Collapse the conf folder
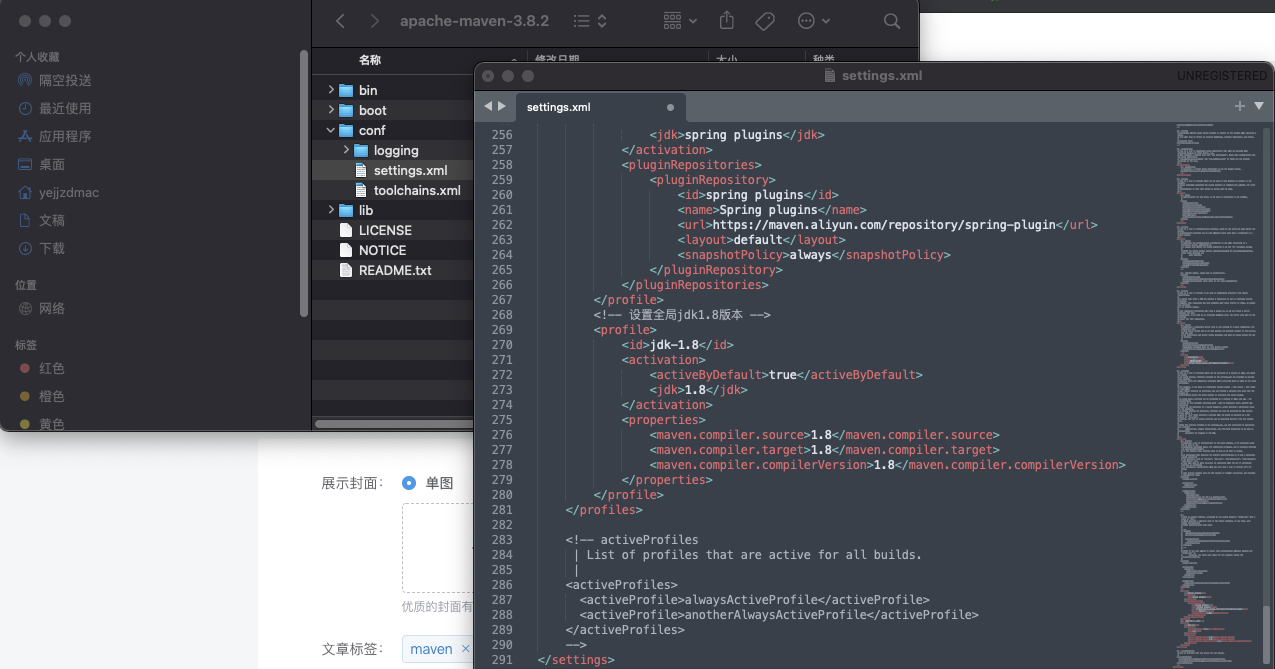1275x669 pixels. pyautogui.click(x=331, y=130)
